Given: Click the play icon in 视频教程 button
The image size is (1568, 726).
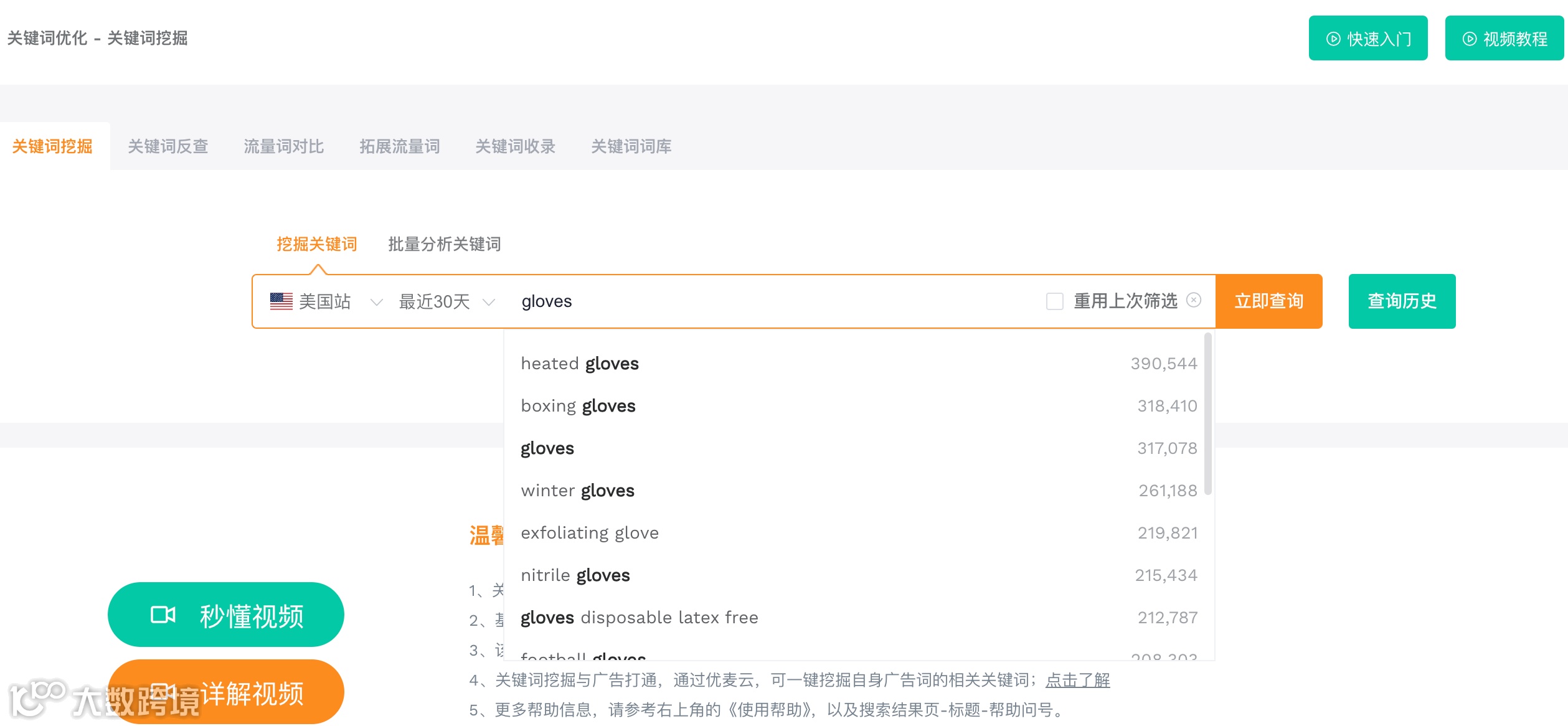Looking at the screenshot, I should 1469,39.
